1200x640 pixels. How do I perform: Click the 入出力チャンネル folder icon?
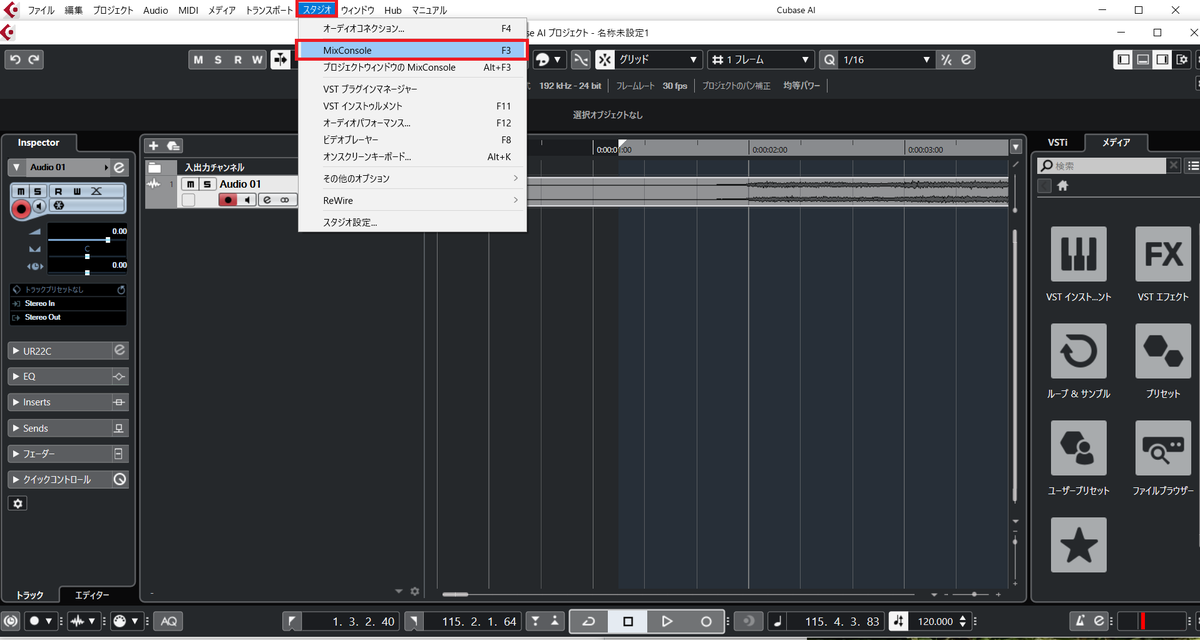[x=155, y=167]
